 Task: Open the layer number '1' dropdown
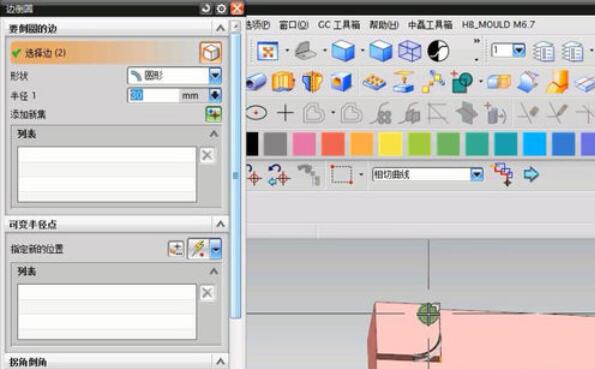tap(519, 50)
